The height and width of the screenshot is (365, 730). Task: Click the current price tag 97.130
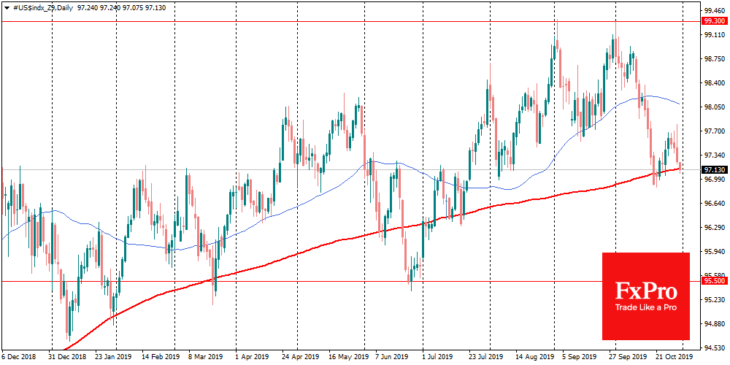click(x=714, y=169)
